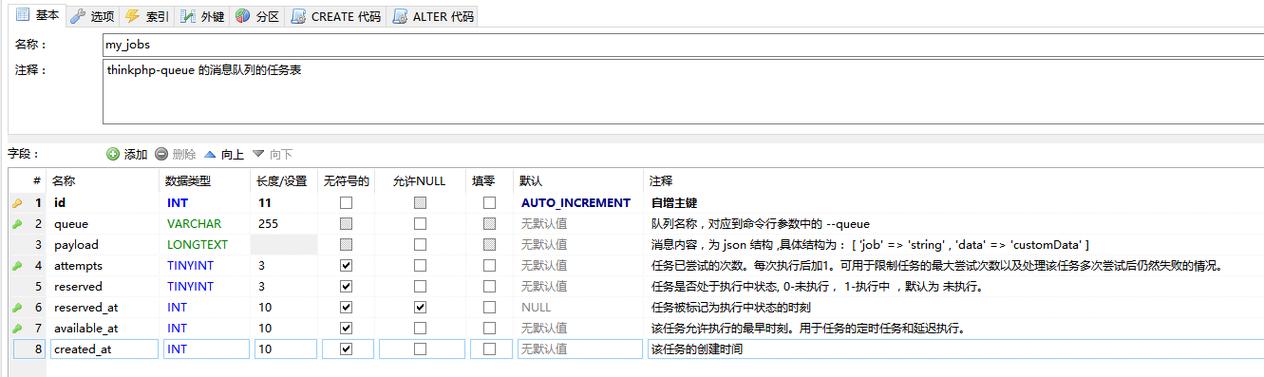Screen dimensions: 1264x377
Task: Uncheck 允许NULL for reserved_at row
Action: coord(420,308)
